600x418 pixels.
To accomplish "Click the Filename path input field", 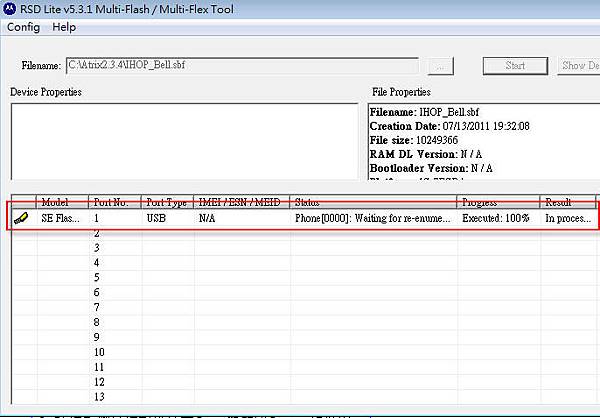I will (242, 65).
